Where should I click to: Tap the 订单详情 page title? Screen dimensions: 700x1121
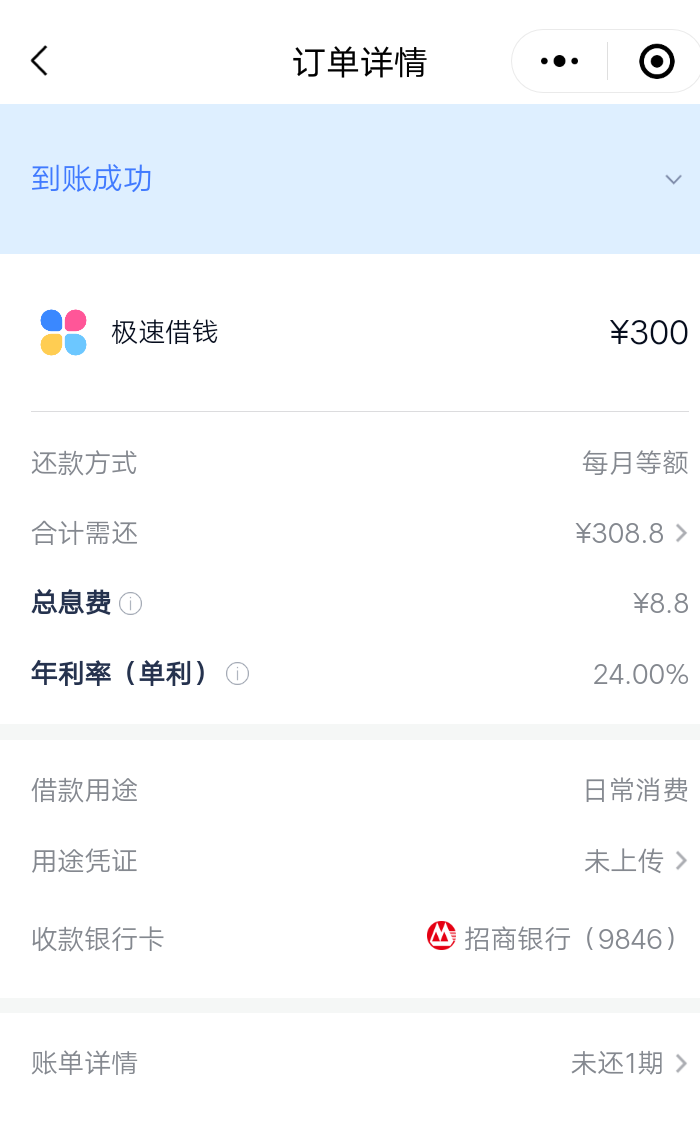pos(359,62)
